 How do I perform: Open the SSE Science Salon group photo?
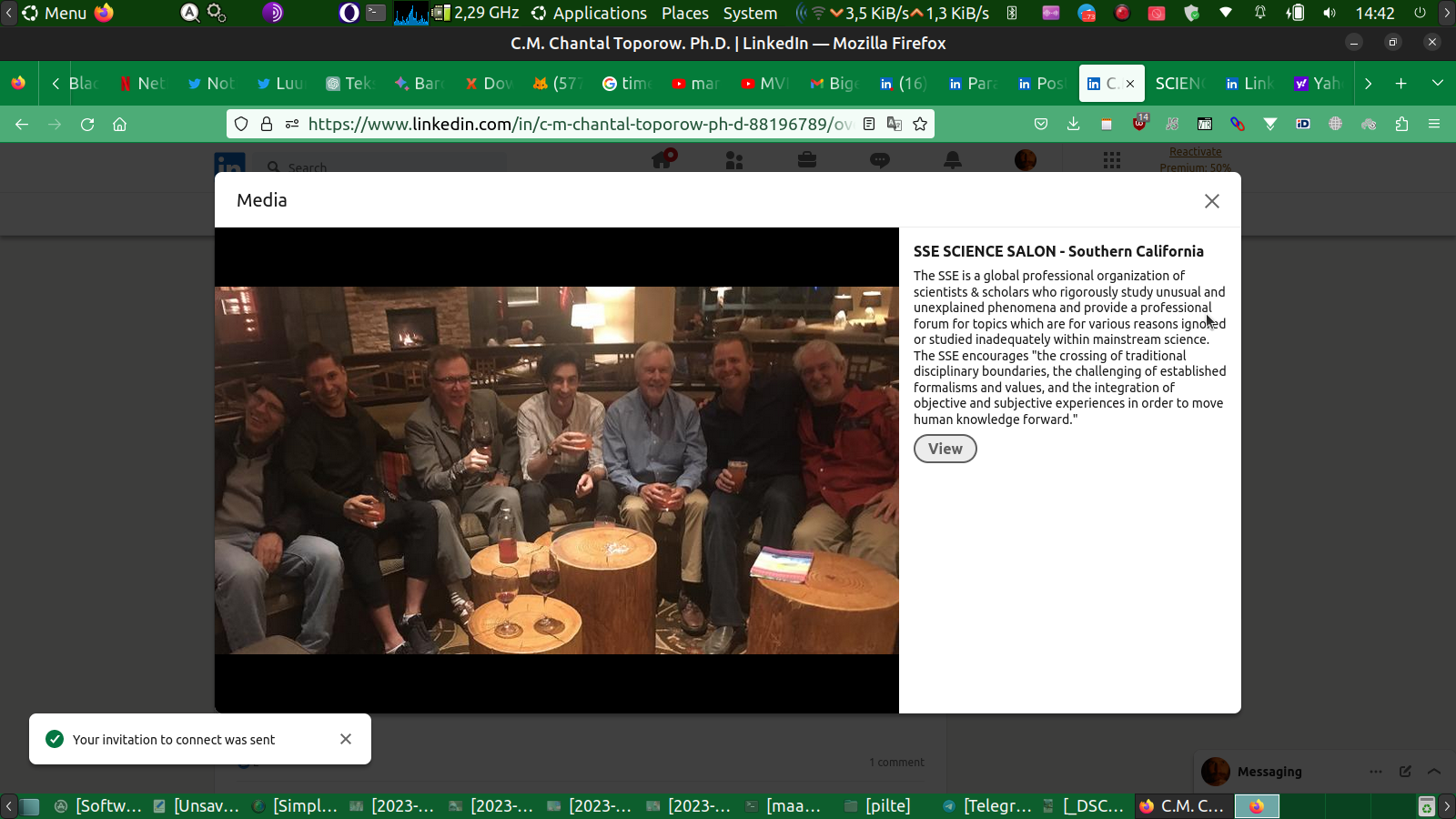[557, 470]
